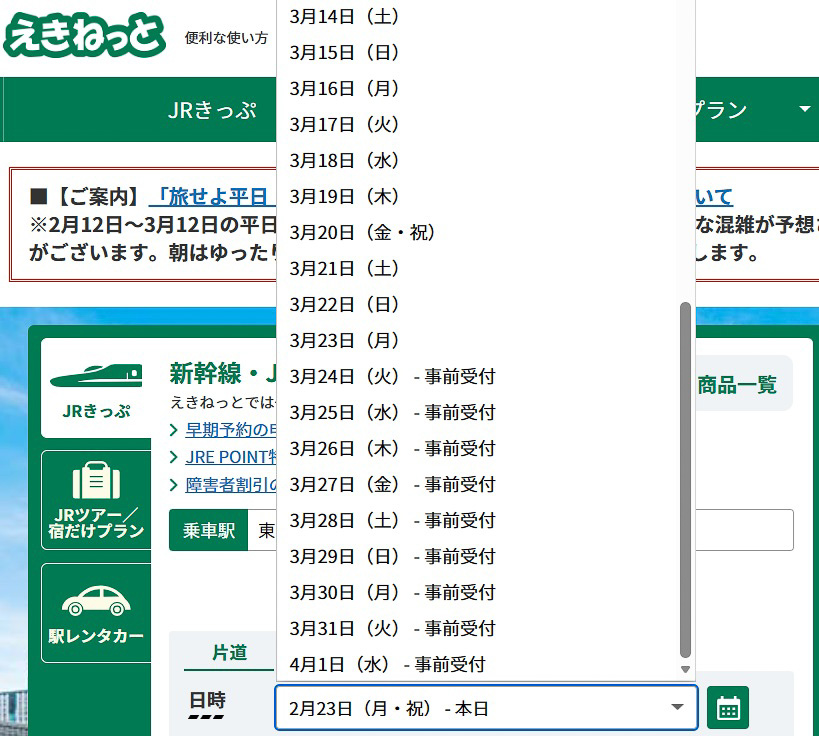This screenshot has width=819, height=736.
Task: Select JRきっぷ in the top navigation bar
Action: pos(213,110)
